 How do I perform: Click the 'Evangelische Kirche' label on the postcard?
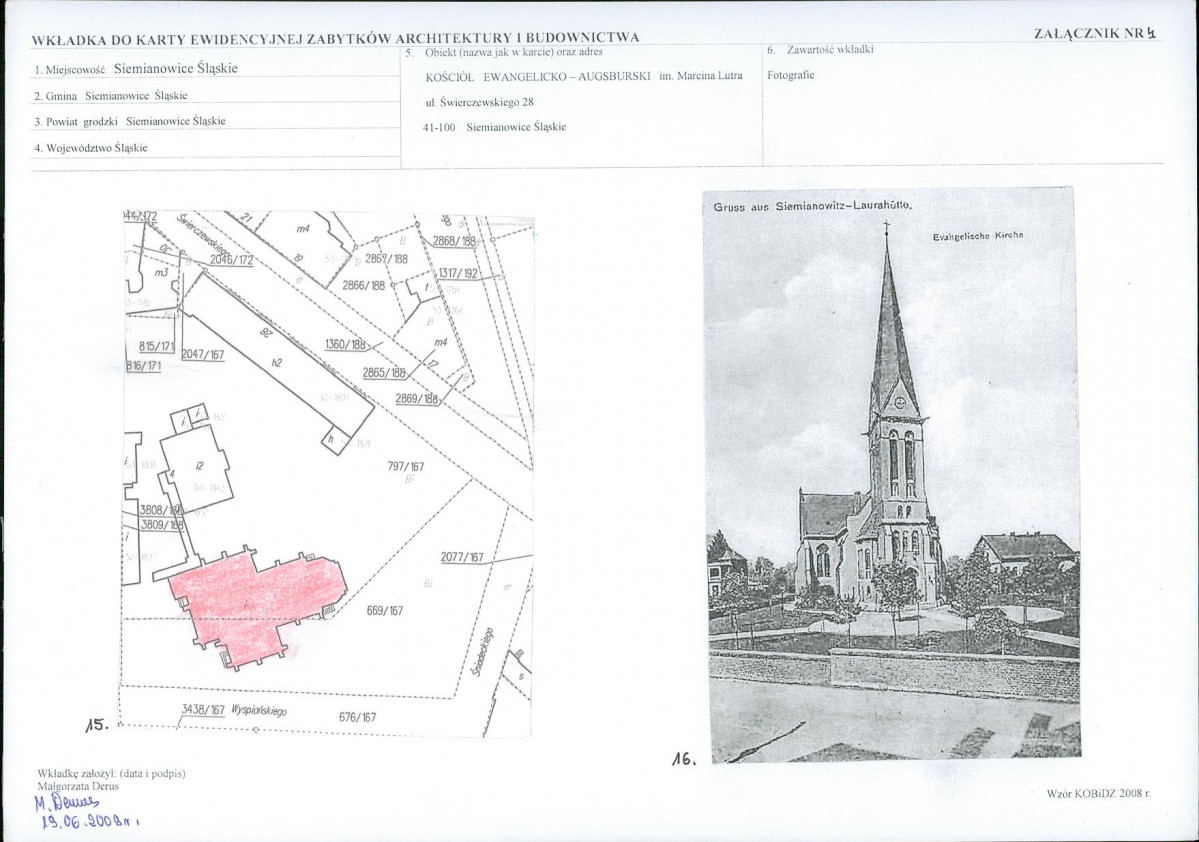[977, 234]
